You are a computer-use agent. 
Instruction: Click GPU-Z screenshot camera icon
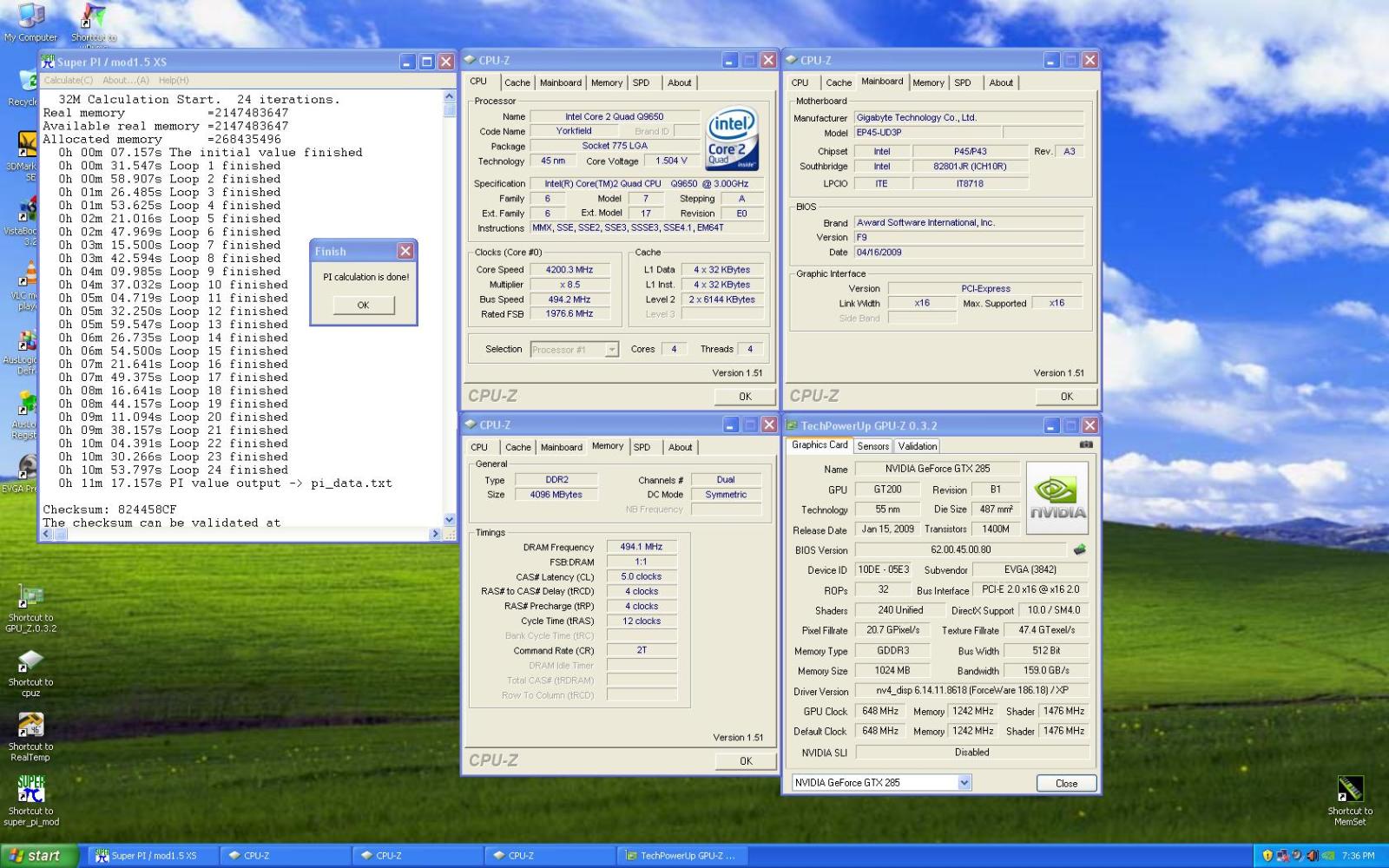[1086, 444]
